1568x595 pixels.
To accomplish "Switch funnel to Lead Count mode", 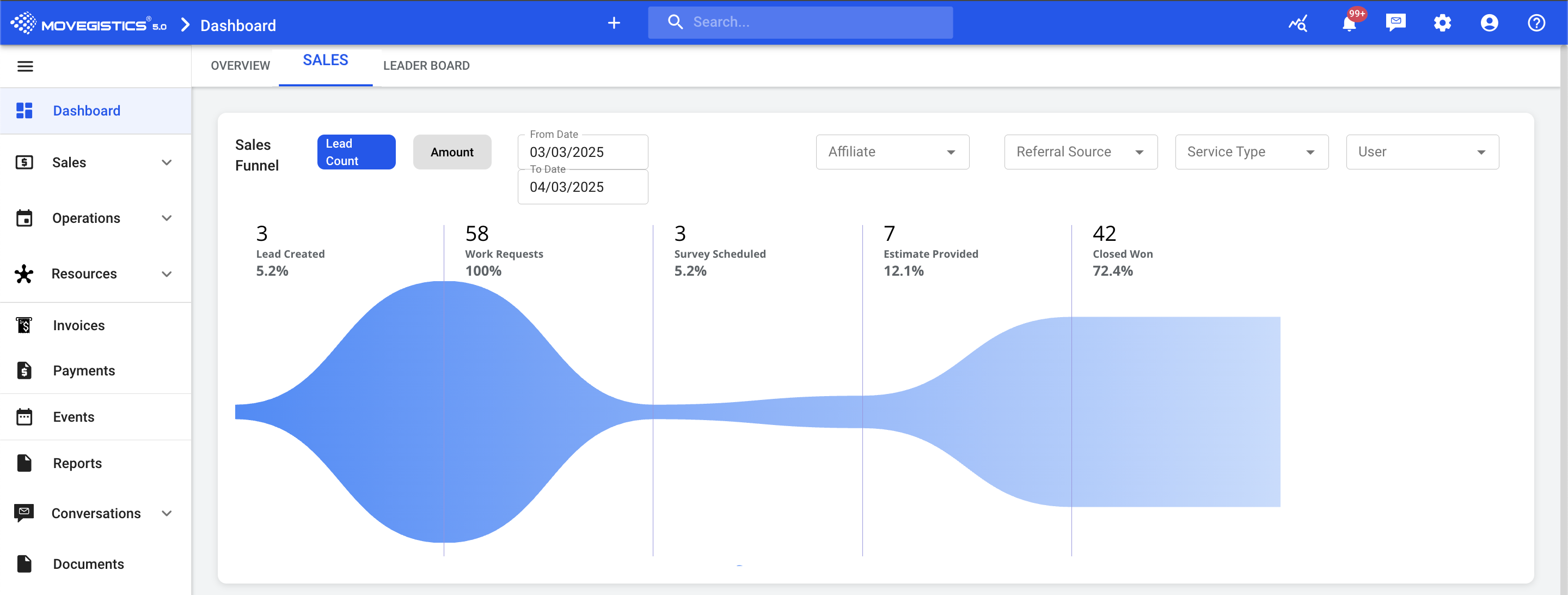I will [356, 151].
